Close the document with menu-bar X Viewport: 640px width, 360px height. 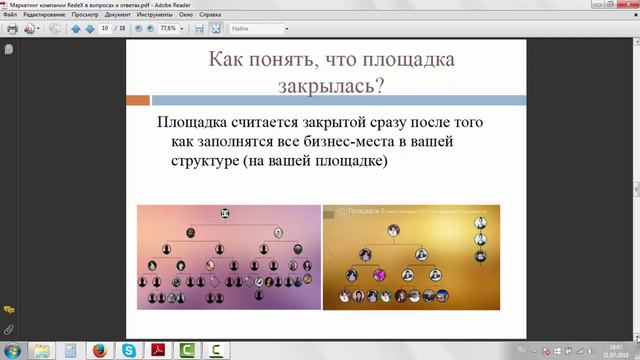click(636, 14)
